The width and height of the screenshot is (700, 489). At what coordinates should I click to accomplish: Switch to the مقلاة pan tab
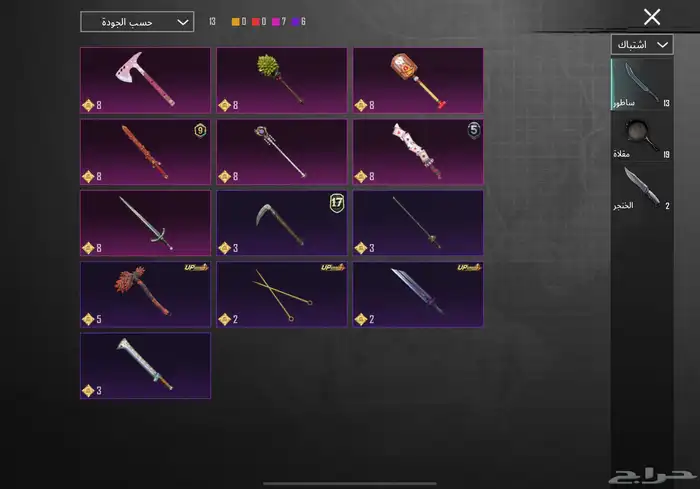click(x=642, y=137)
